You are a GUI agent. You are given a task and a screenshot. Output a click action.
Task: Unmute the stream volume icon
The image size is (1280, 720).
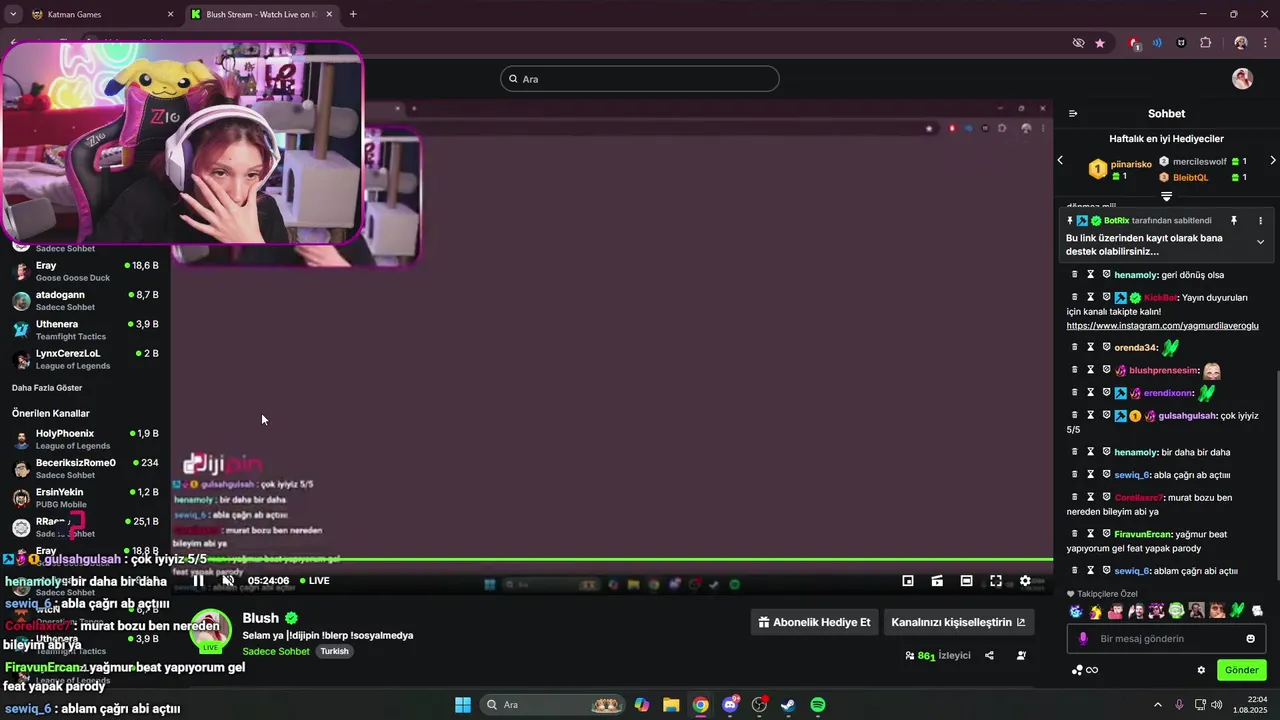pos(228,581)
